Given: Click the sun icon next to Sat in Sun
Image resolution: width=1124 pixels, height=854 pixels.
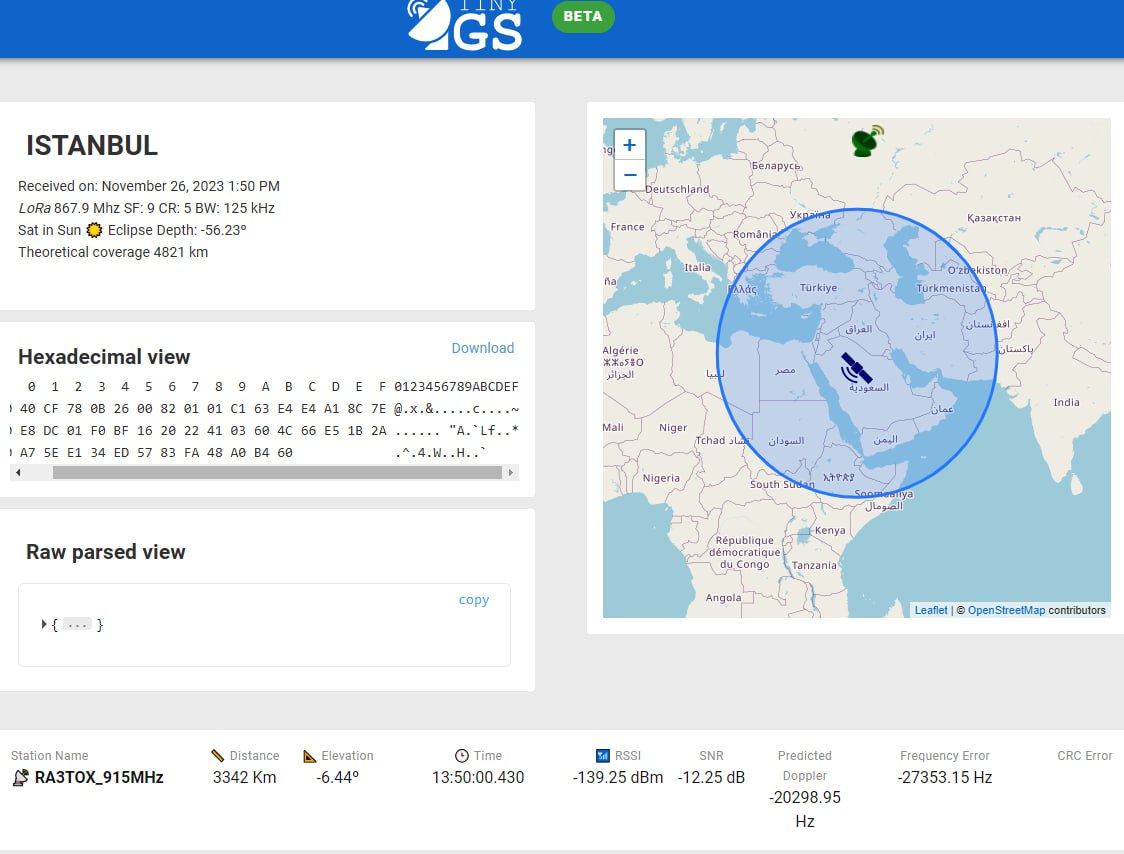Looking at the screenshot, I should point(95,230).
